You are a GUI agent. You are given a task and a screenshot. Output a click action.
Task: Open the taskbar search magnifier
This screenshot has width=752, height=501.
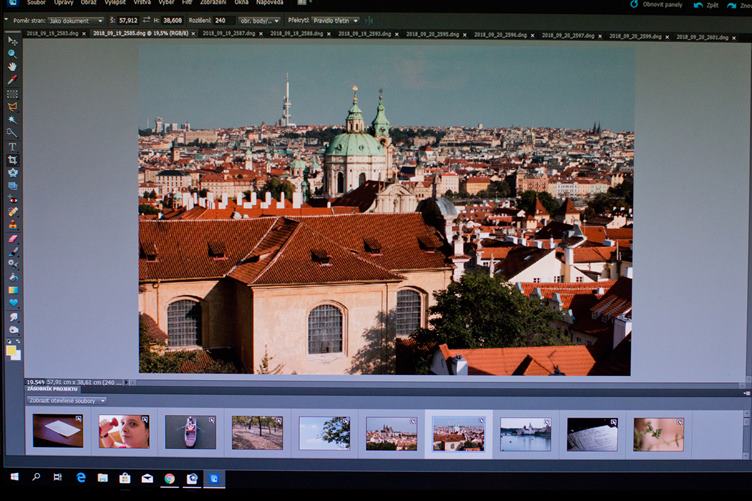[x=36, y=477]
